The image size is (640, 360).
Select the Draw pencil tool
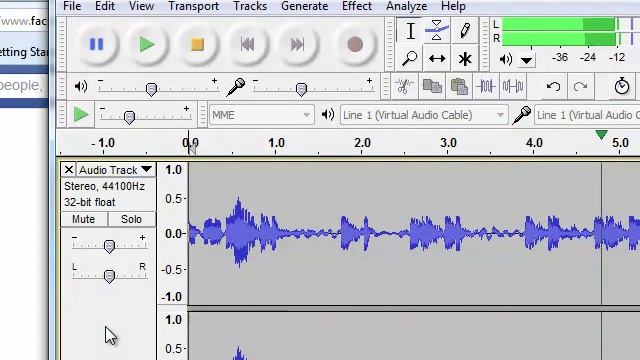pyautogui.click(x=464, y=31)
